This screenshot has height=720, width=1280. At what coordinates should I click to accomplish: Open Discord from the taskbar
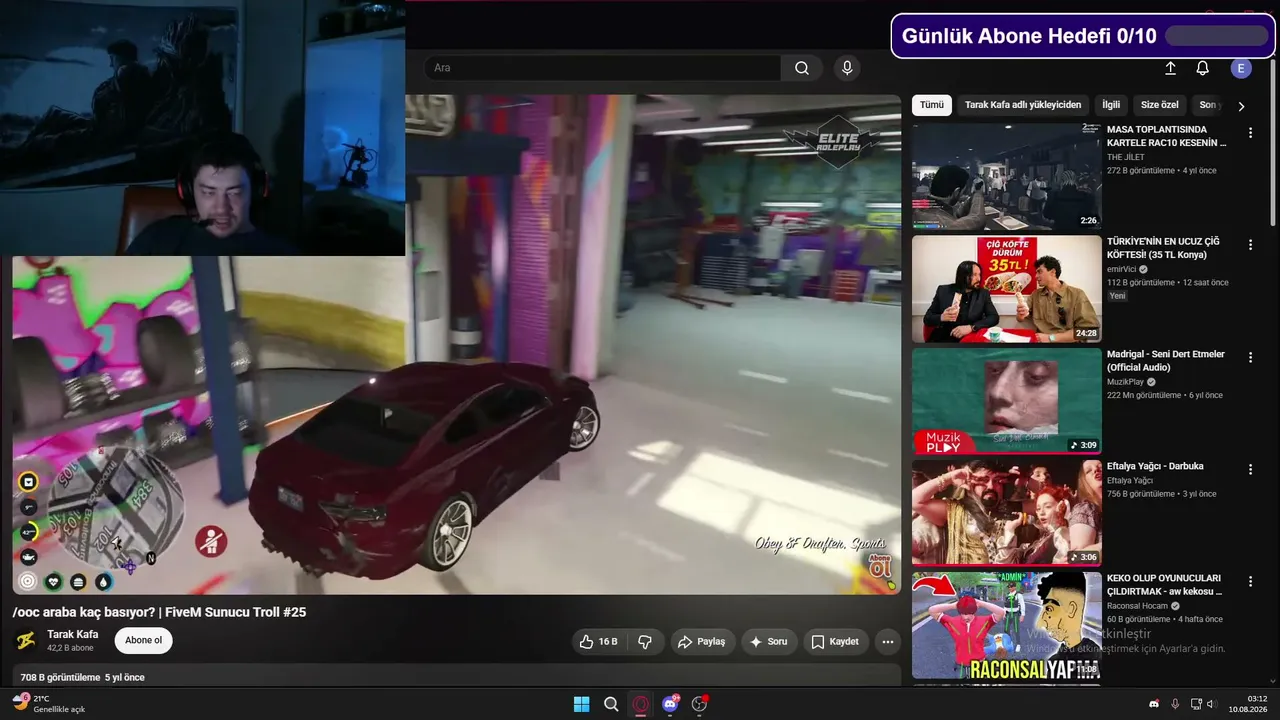(670, 704)
